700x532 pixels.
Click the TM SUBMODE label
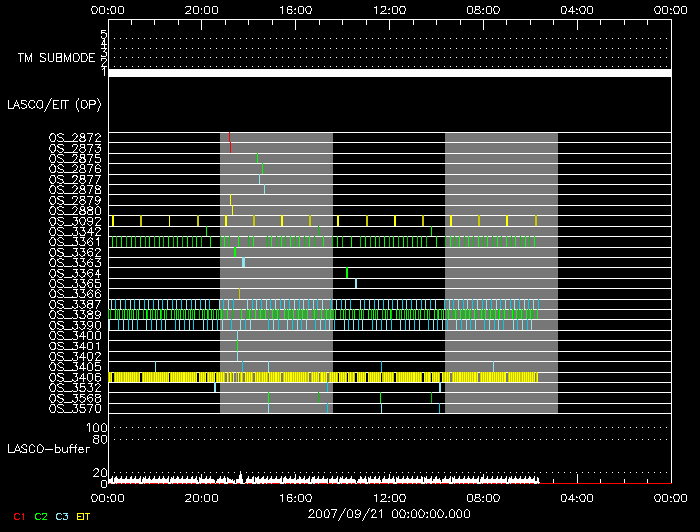tap(57, 58)
